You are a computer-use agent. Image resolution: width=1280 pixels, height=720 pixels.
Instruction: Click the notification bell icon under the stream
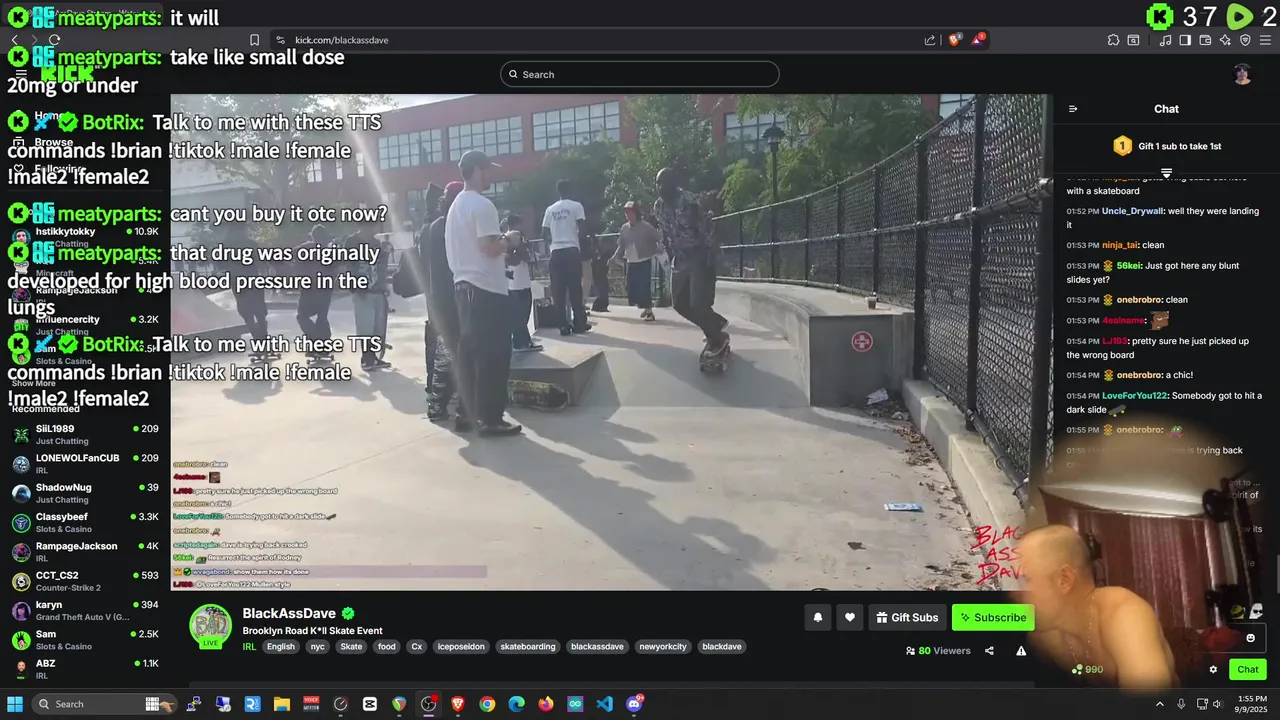817,618
